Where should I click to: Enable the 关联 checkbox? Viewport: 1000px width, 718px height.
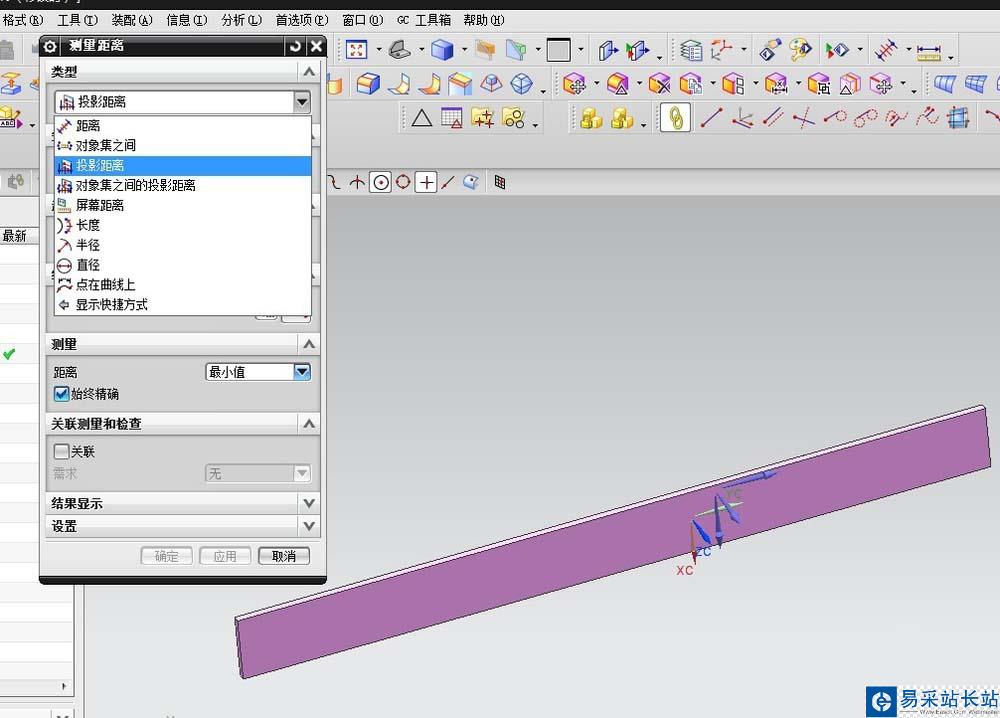coord(61,451)
